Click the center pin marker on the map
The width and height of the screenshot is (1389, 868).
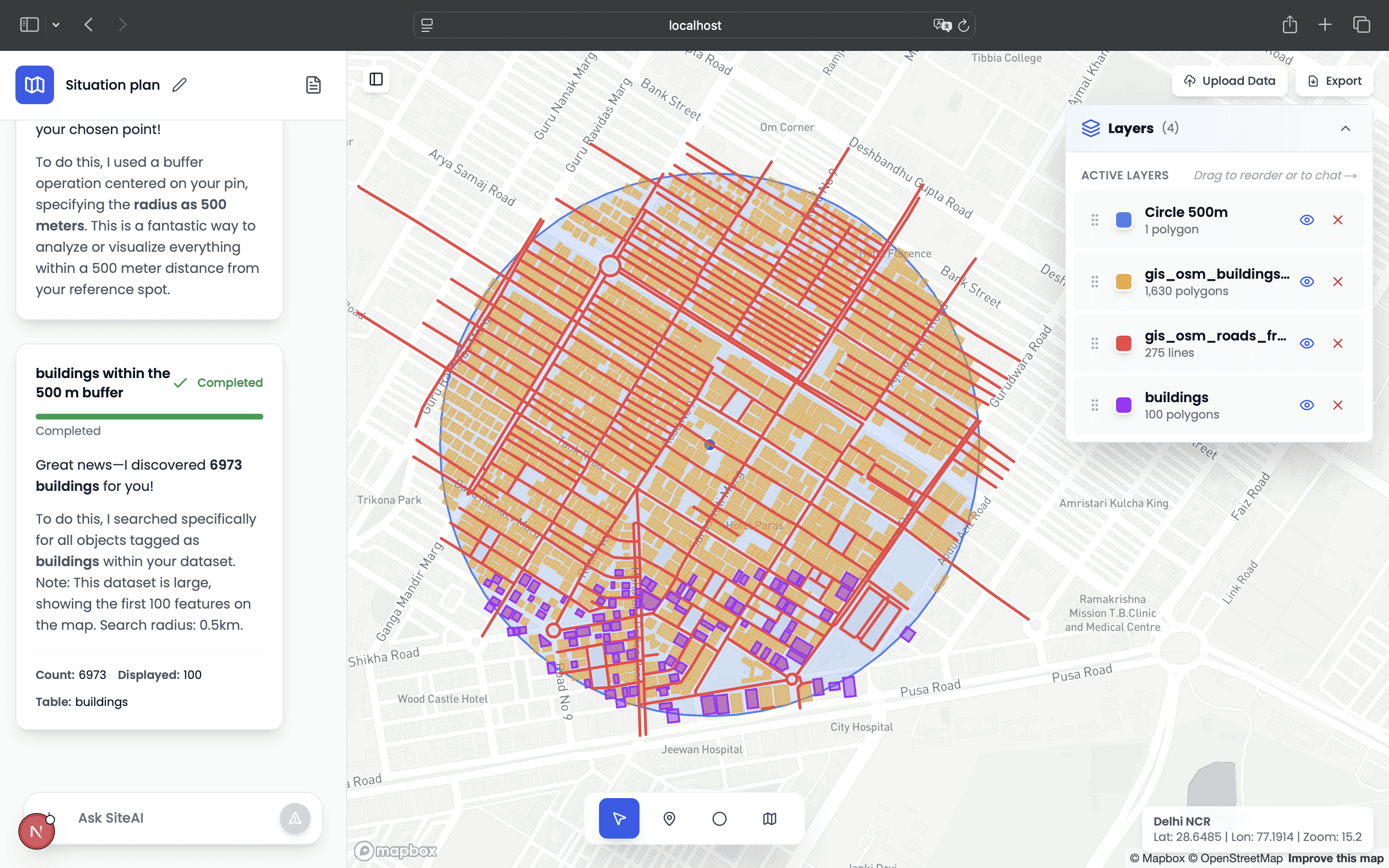pyautogui.click(x=710, y=445)
